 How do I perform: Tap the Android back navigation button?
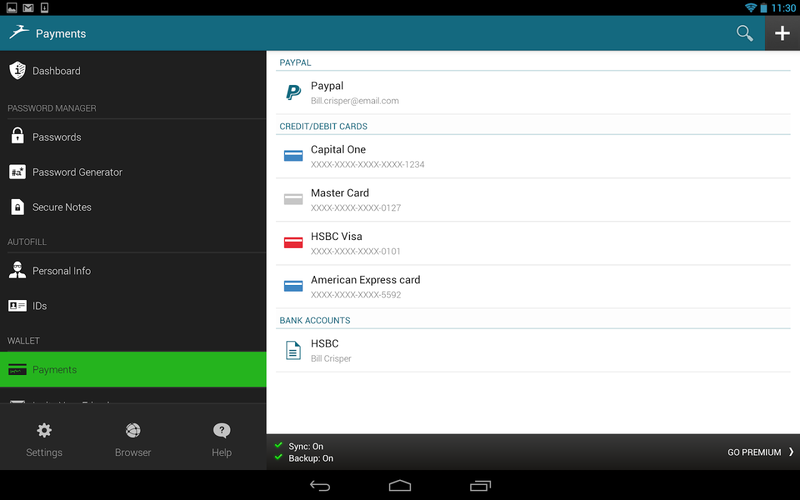[x=320, y=485]
